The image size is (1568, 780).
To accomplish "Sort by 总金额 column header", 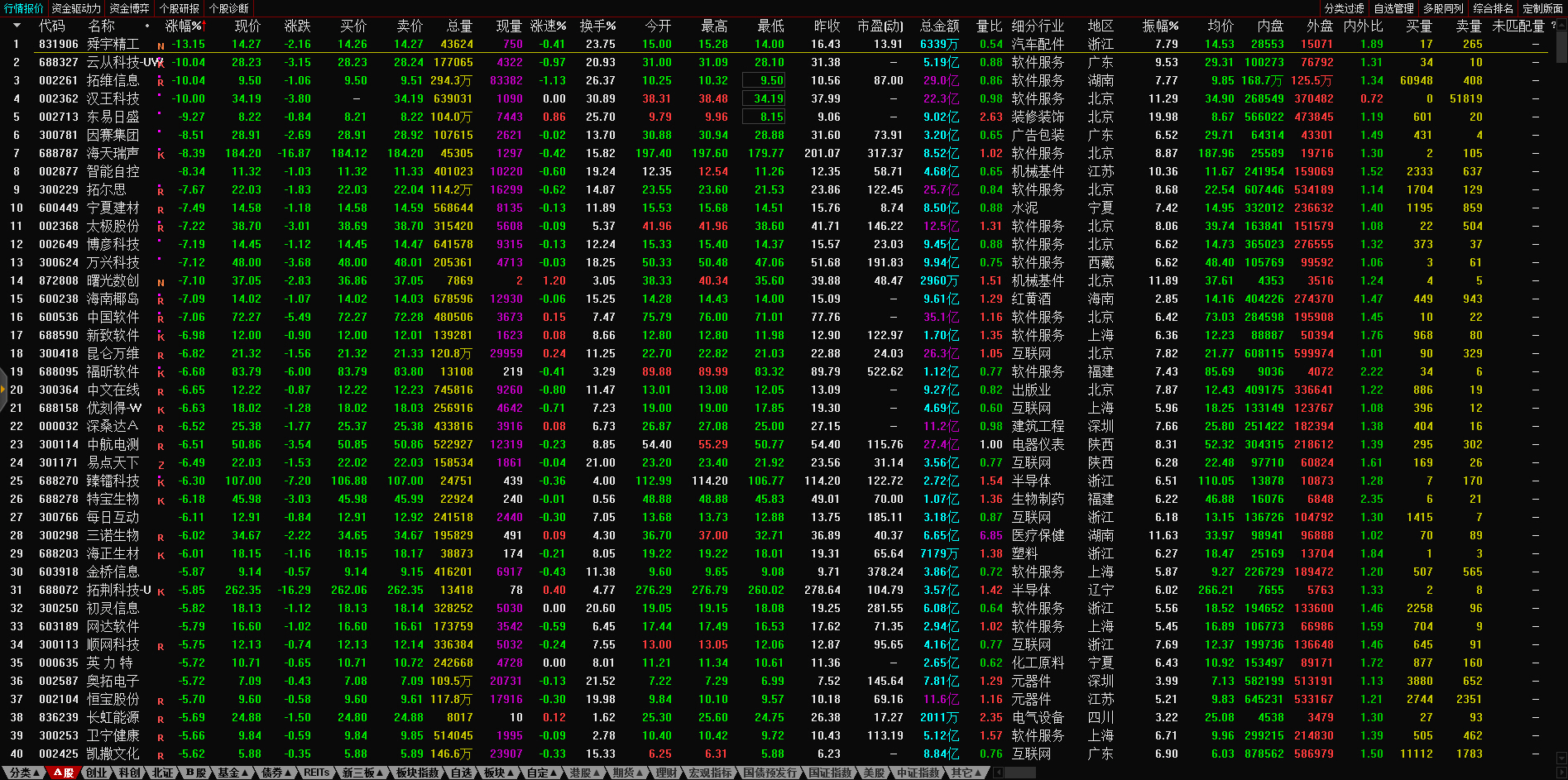I will pos(939,26).
